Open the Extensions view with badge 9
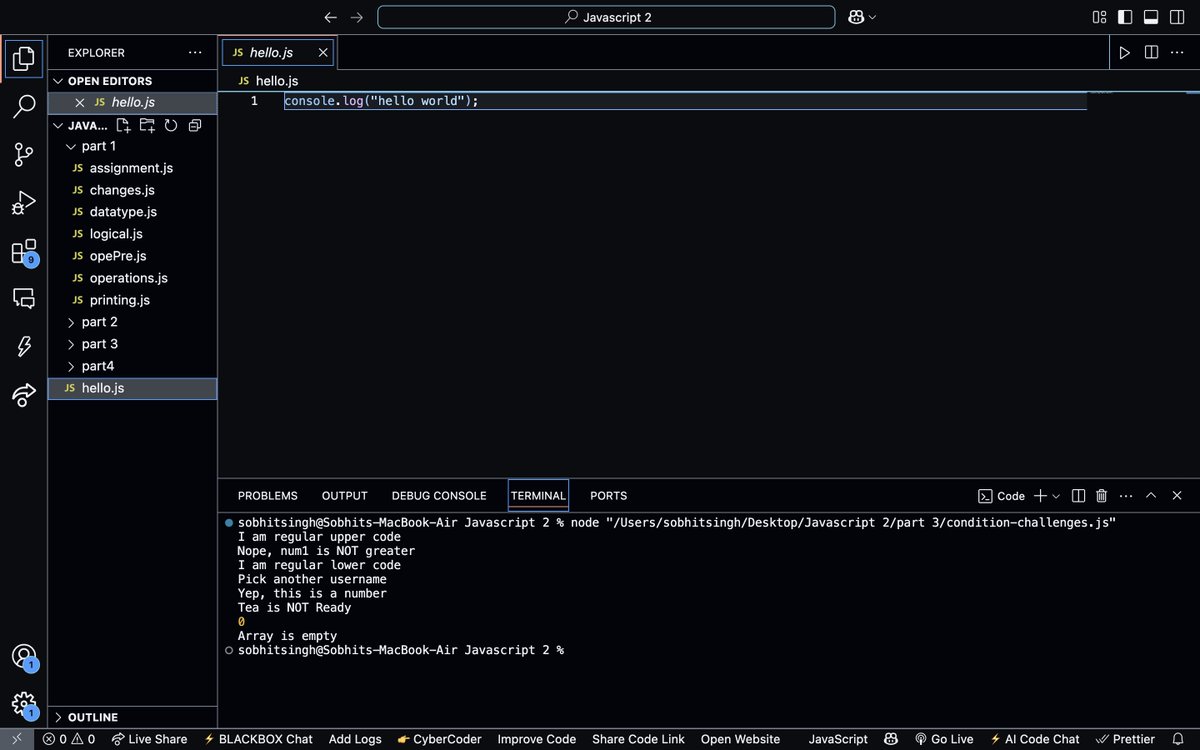Viewport: 1200px width, 750px height. coord(24,251)
